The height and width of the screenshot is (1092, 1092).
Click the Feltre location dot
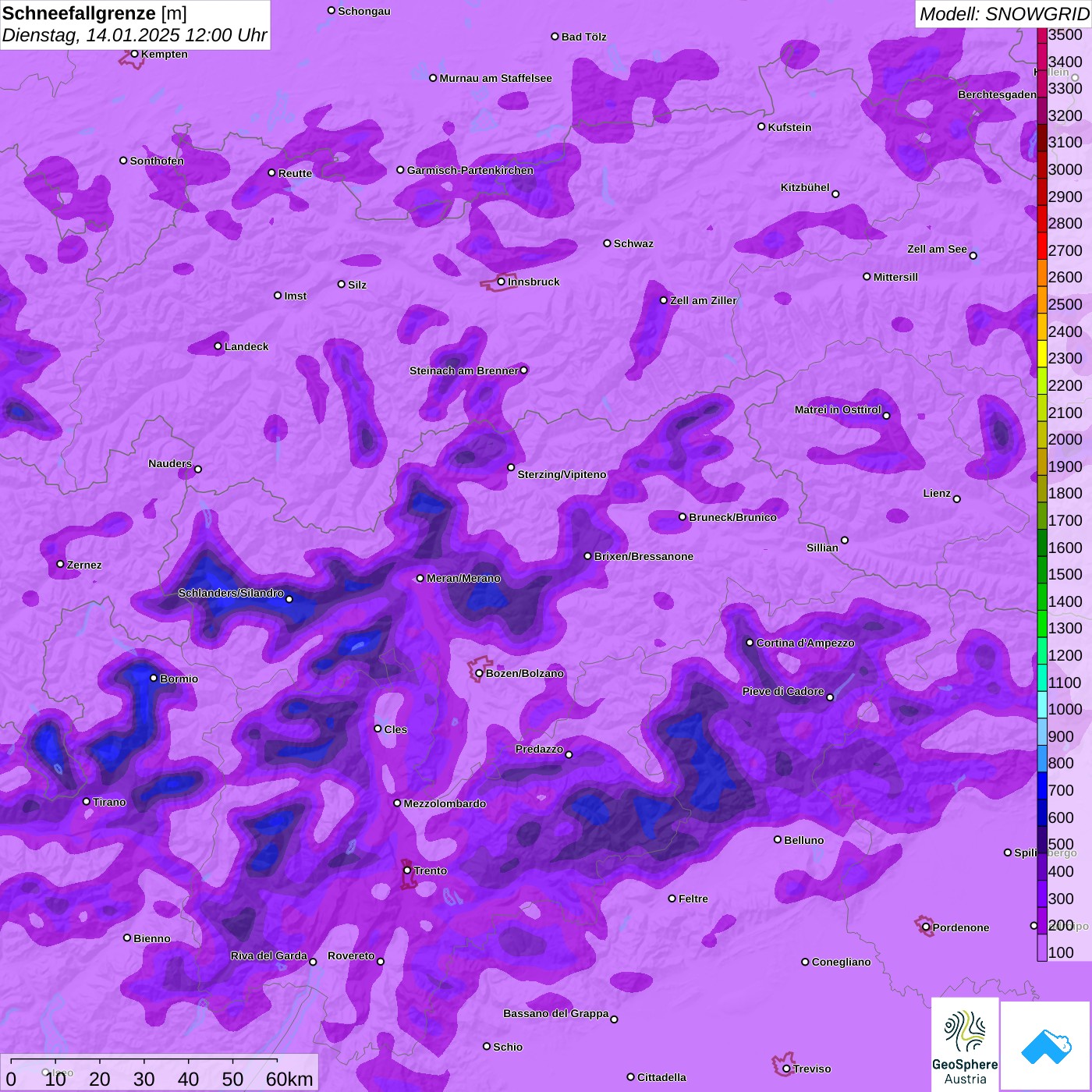coord(672,899)
